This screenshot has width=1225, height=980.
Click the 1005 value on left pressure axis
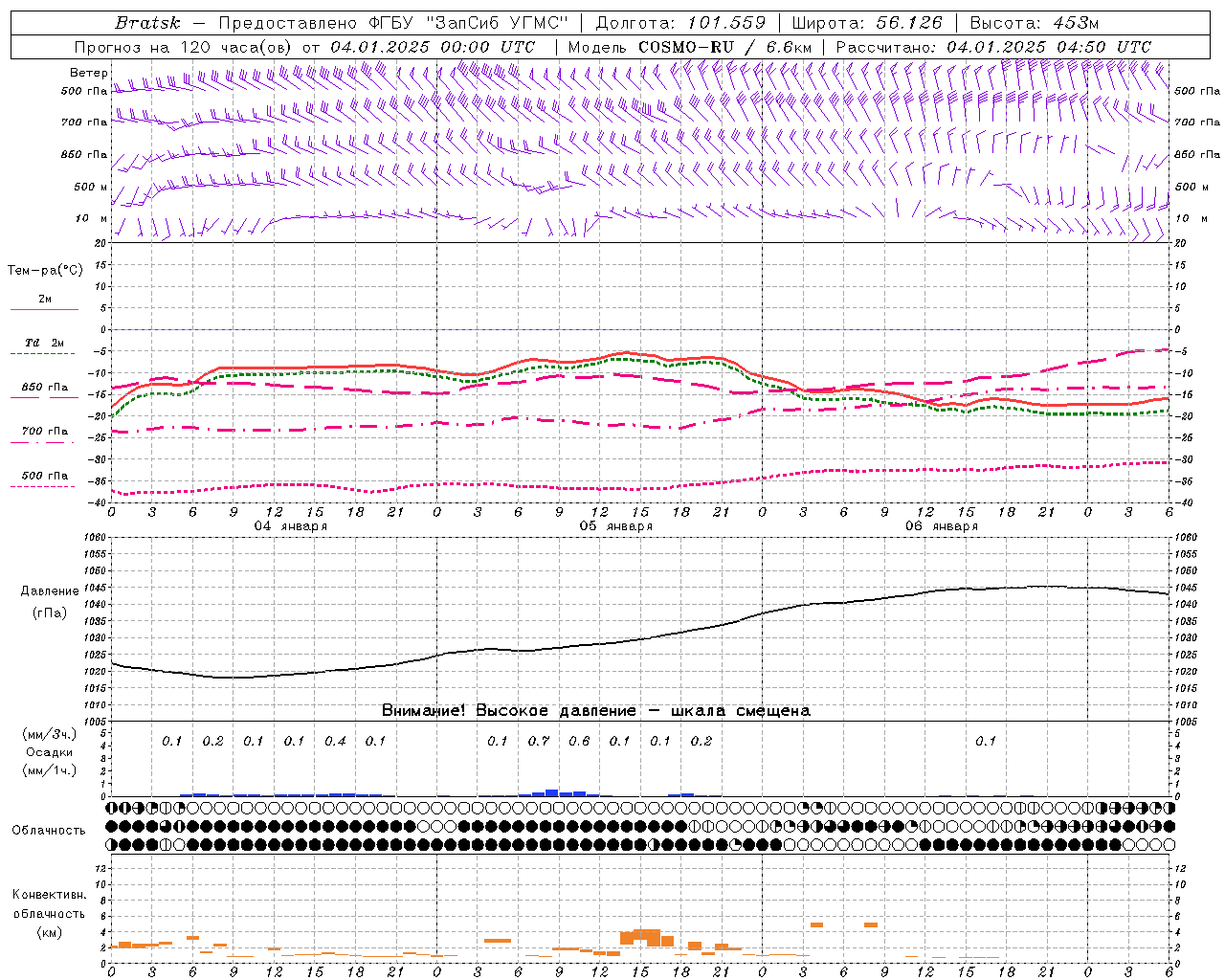coord(94,722)
